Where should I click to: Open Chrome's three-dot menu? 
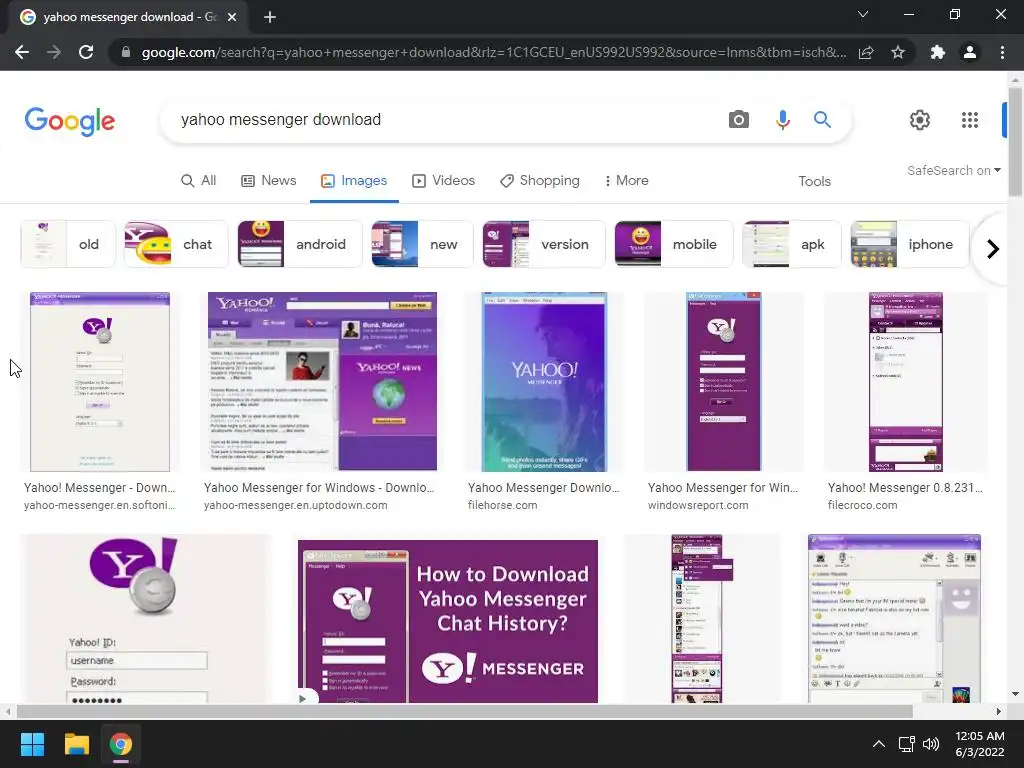click(1002, 52)
